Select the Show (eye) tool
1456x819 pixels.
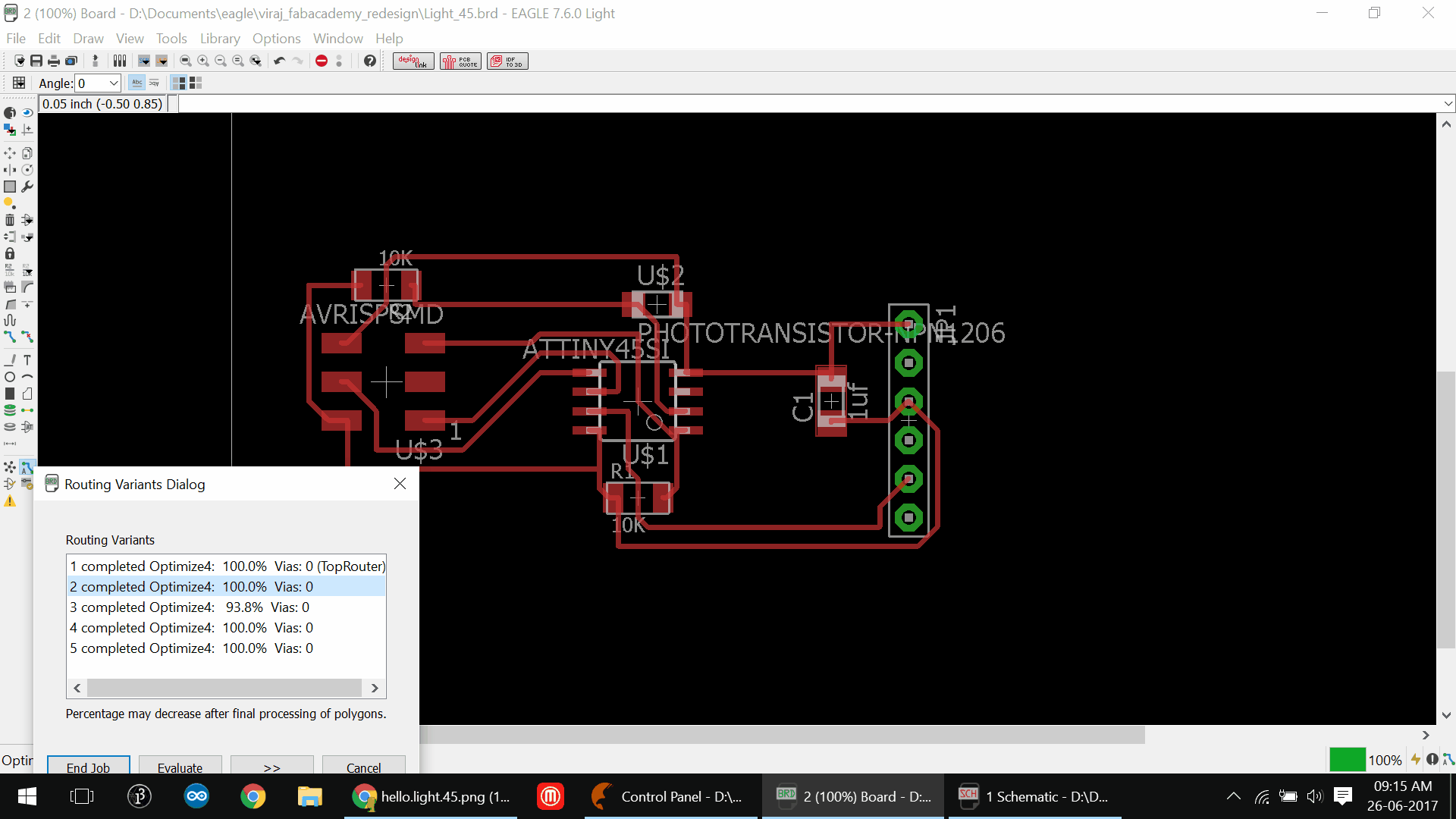[27, 113]
